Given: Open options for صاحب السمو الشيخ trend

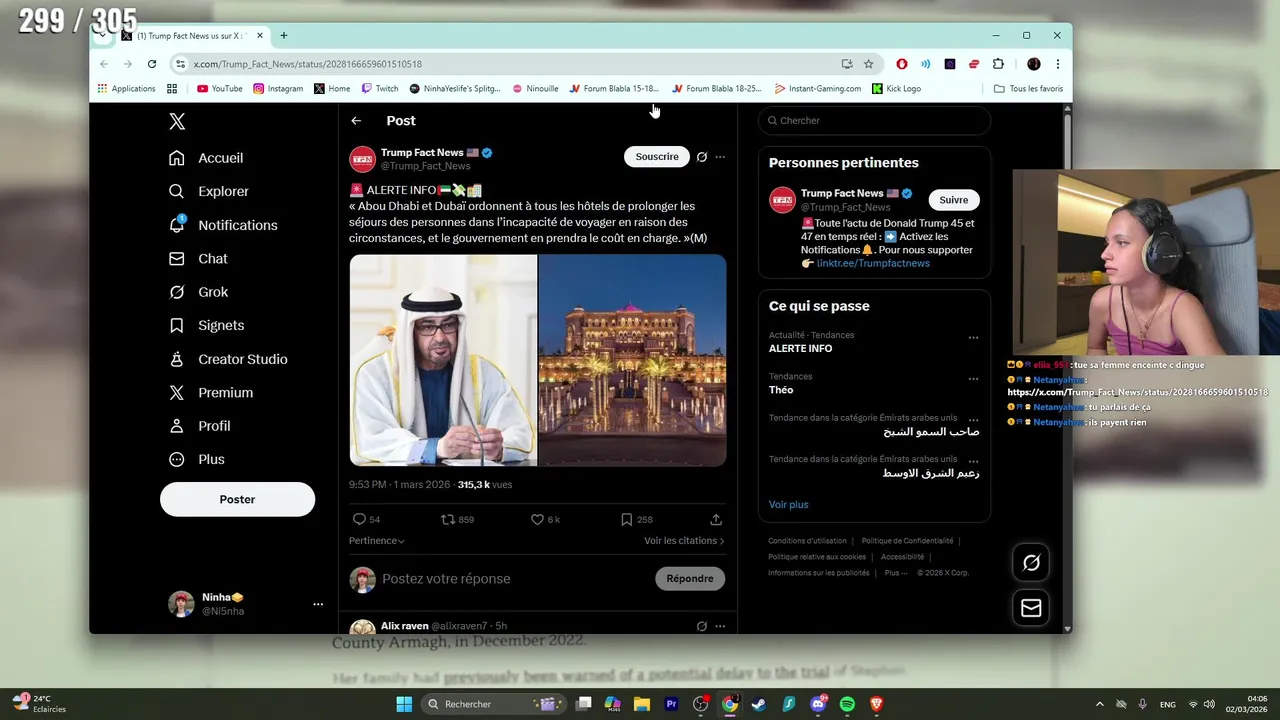Looking at the screenshot, I should tap(973, 420).
